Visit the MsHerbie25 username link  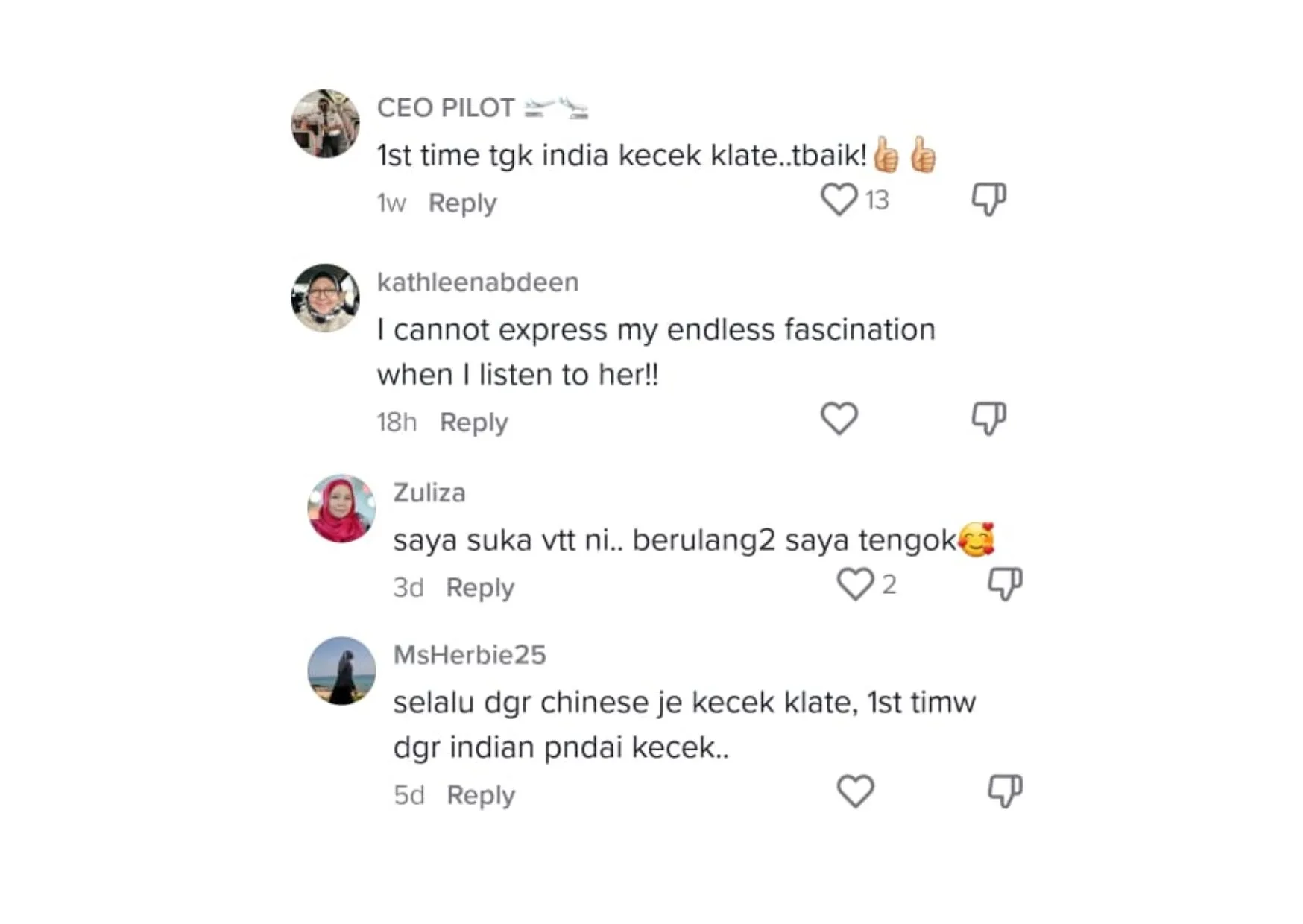click(x=470, y=655)
